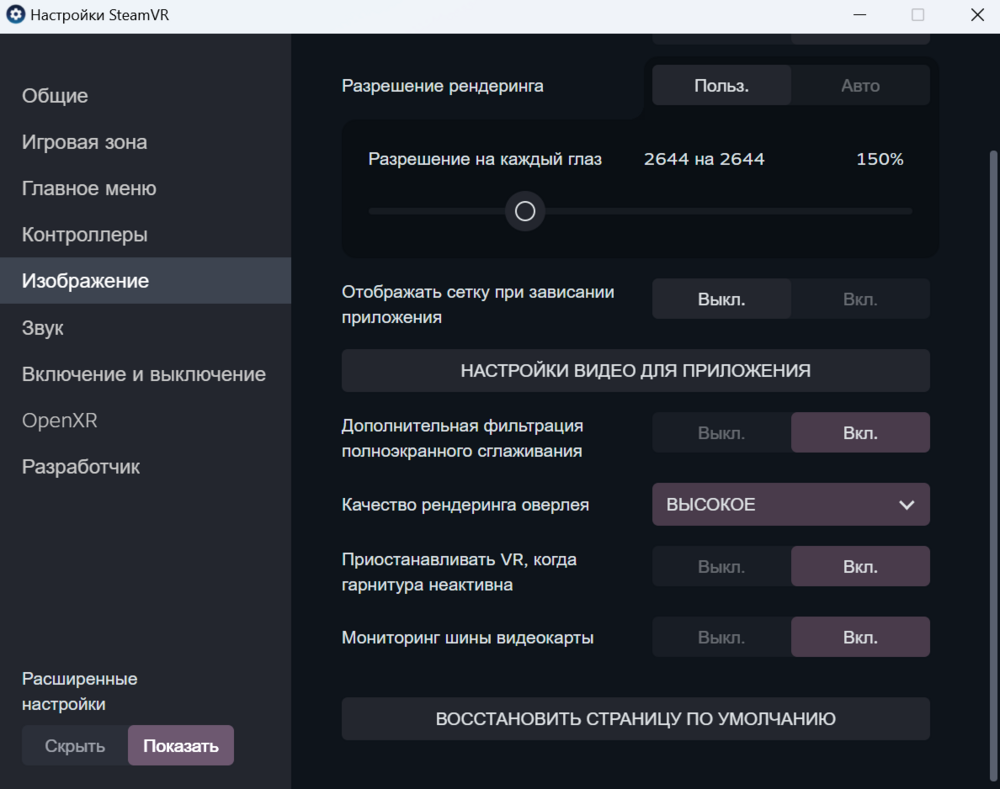Turn off pausing VR when headset inactive
This screenshot has height=789, width=1000.
tap(721, 567)
